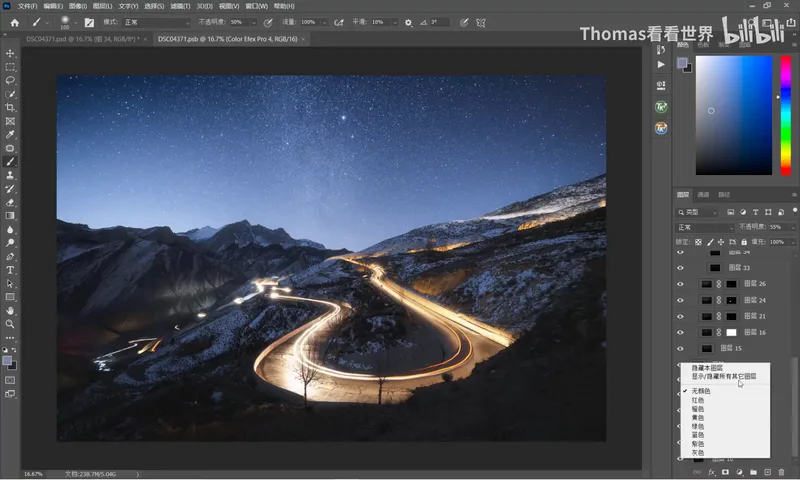Hide layer 图层 33 eye icon
Screen dimensions: 800x480
[x=680, y=268]
